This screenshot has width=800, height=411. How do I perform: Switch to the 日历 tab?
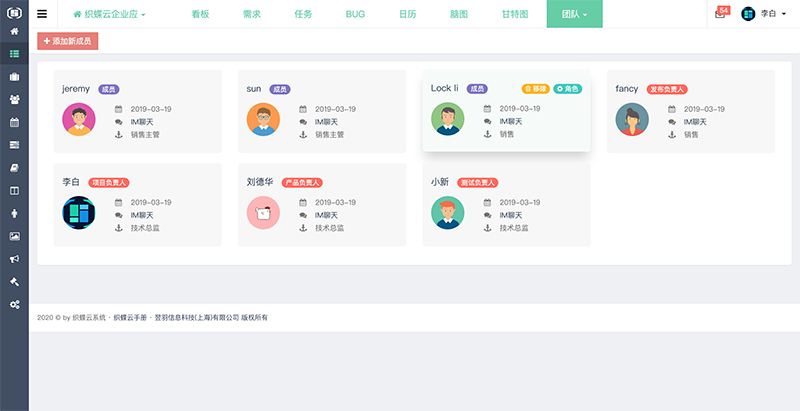(x=408, y=14)
